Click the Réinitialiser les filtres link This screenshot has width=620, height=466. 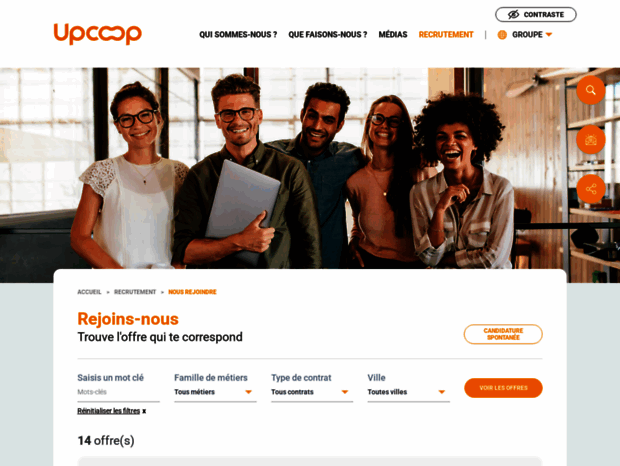[109, 411]
